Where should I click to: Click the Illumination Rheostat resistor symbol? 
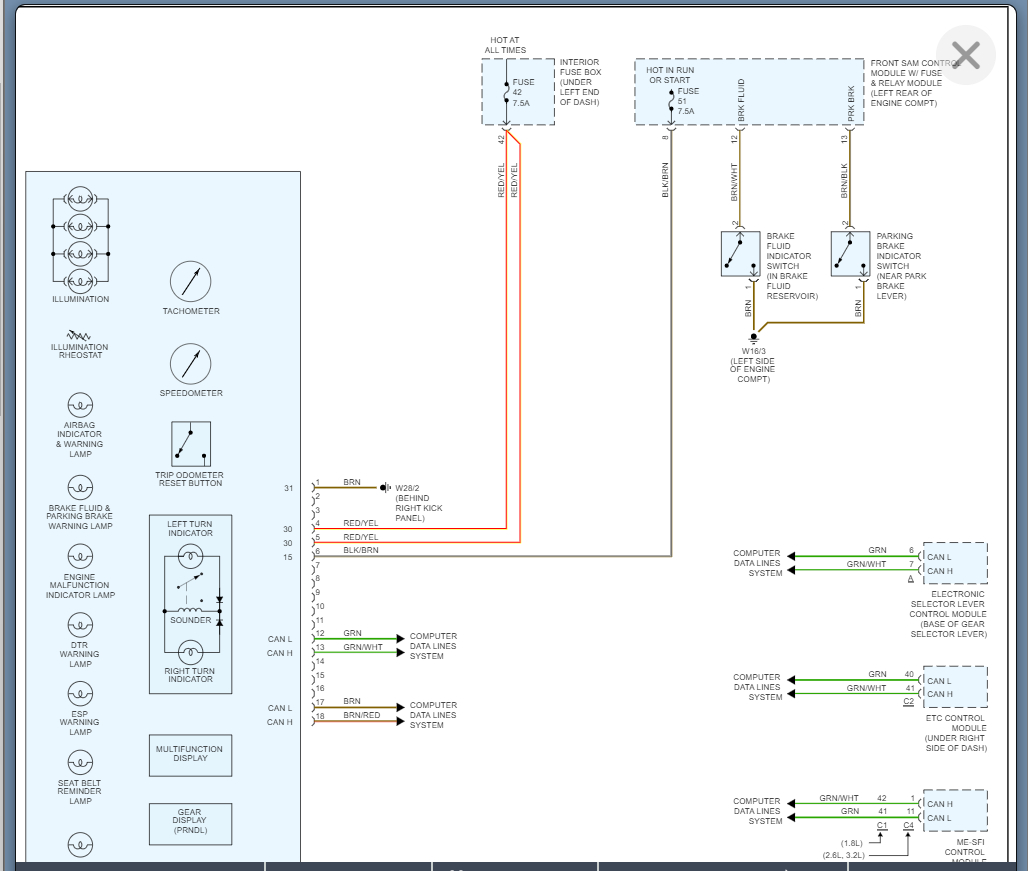[79, 336]
